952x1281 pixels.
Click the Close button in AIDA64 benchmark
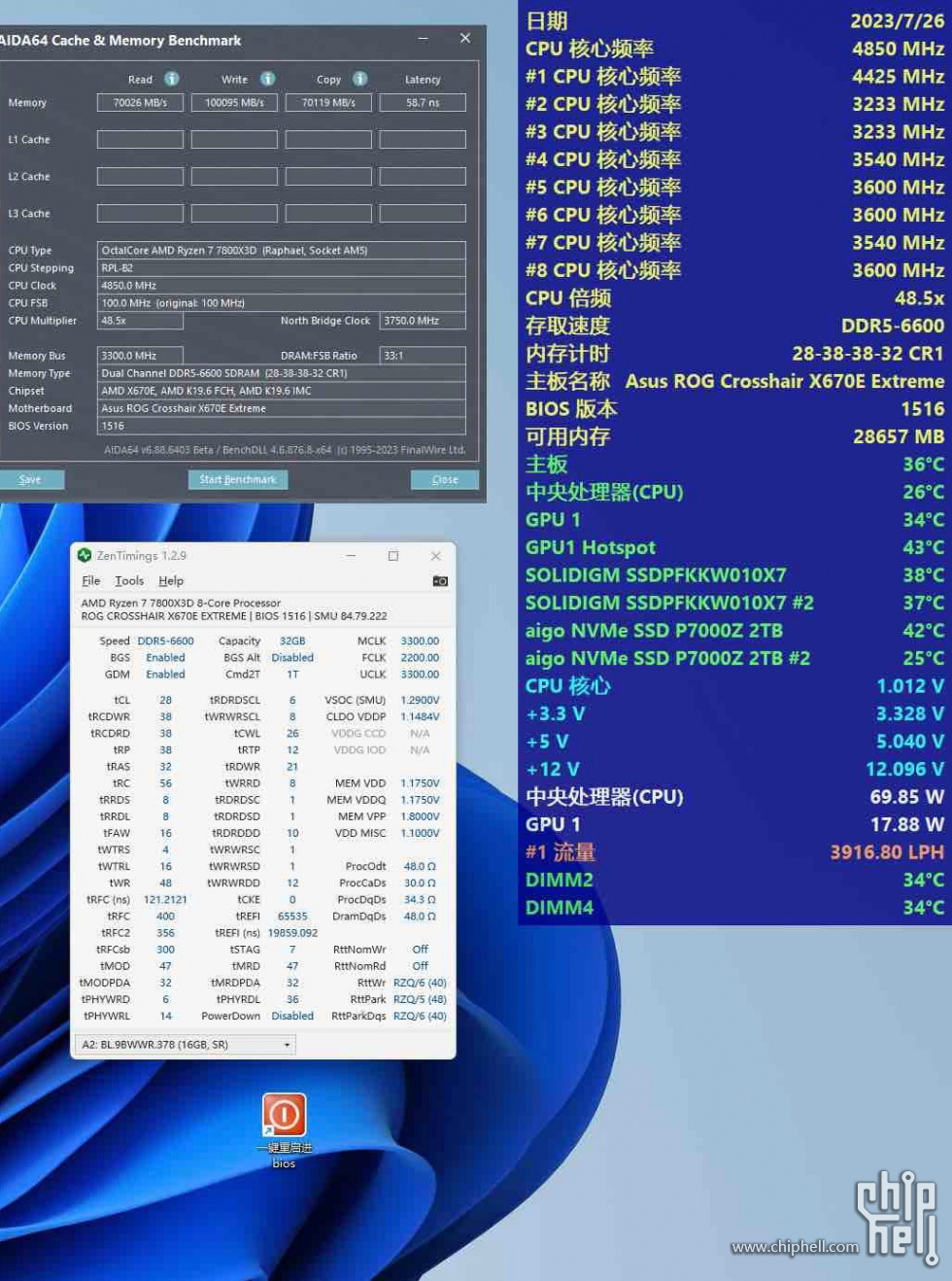point(445,479)
